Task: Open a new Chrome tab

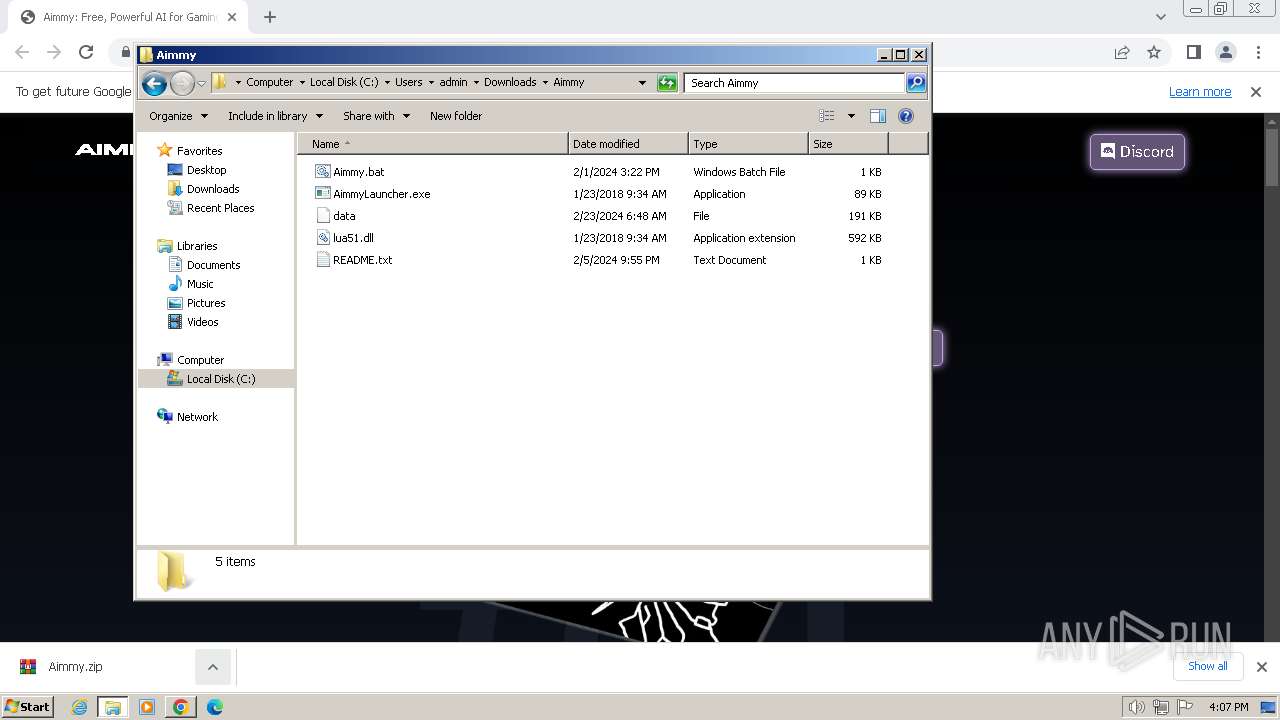Action: (x=270, y=16)
